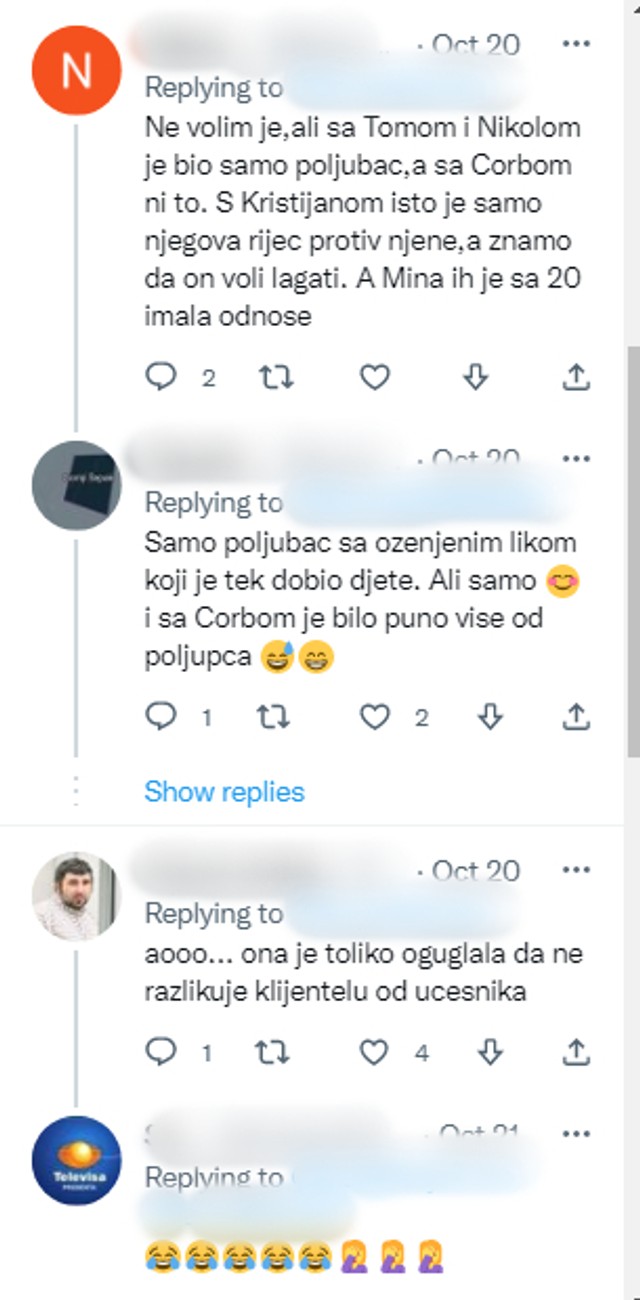Open the ellipsis menu on the bottom tweet
The height and width of the screenshot is (1300, 640).
(575, 1133)
